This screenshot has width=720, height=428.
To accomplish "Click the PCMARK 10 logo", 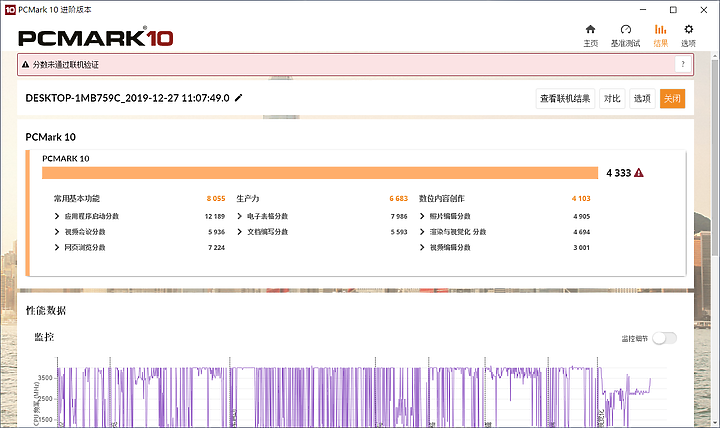I will pyautogui.click(x=96, y=37).
